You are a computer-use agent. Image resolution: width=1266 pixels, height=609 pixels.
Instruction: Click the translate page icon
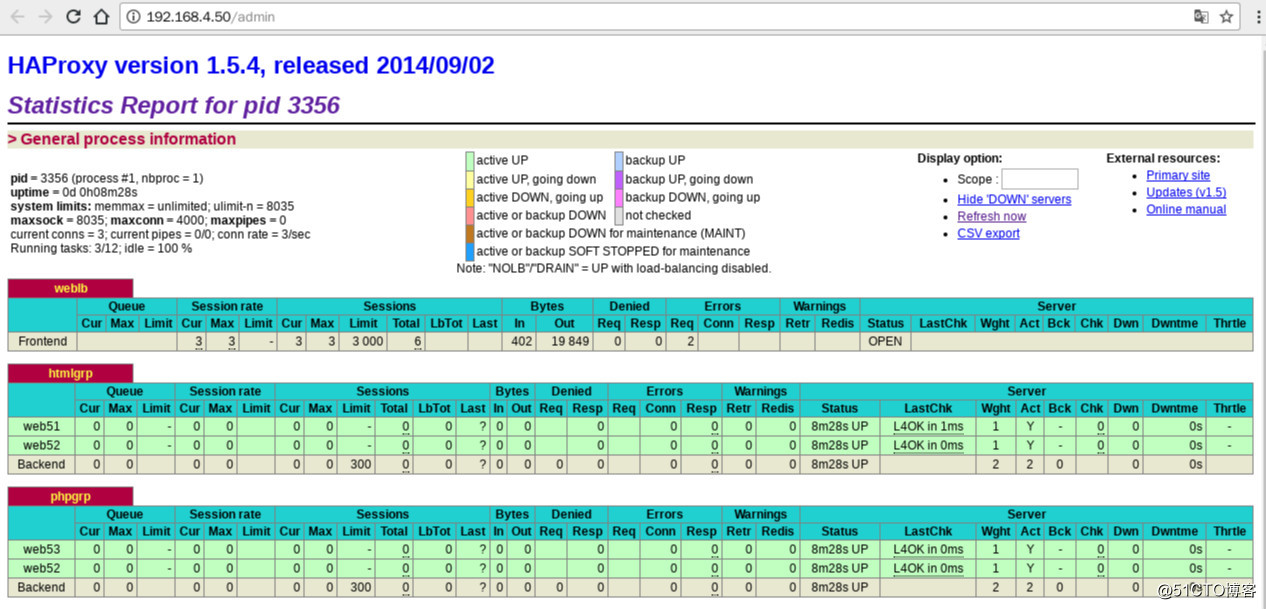(1201, 17)
